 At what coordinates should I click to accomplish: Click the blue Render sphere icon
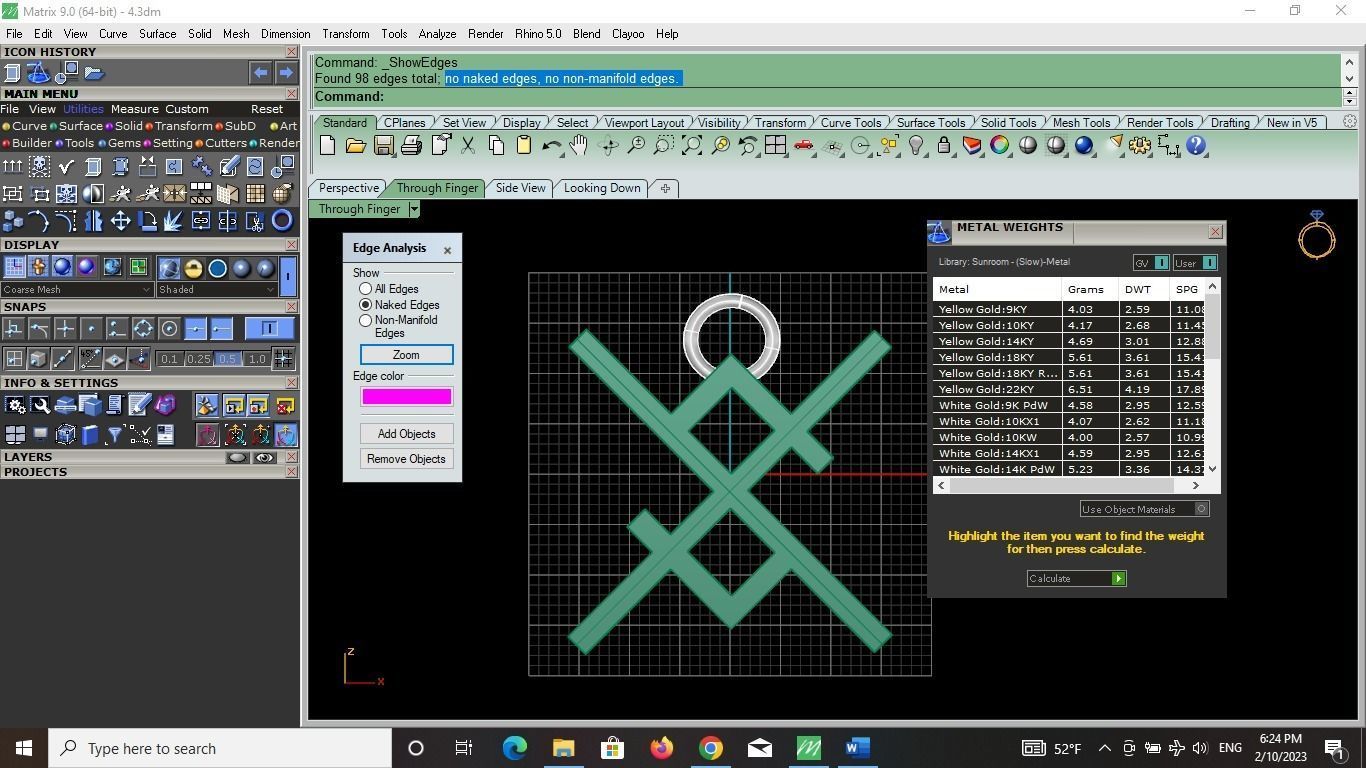coord(1083,146)
